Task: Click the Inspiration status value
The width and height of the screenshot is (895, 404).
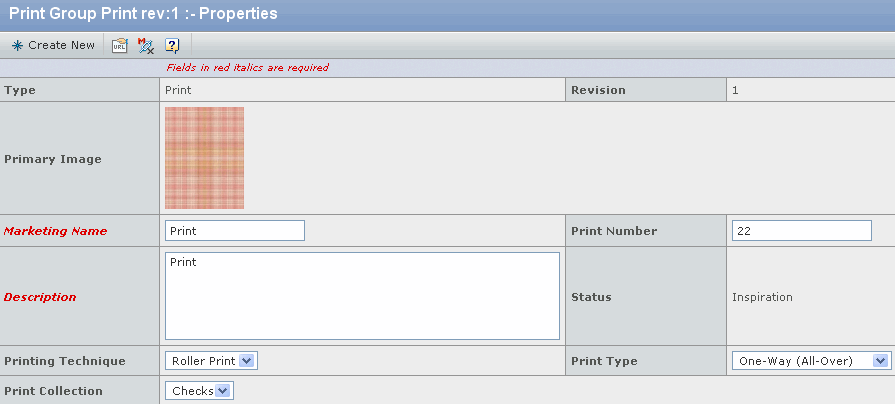Action: pos(762,297)
